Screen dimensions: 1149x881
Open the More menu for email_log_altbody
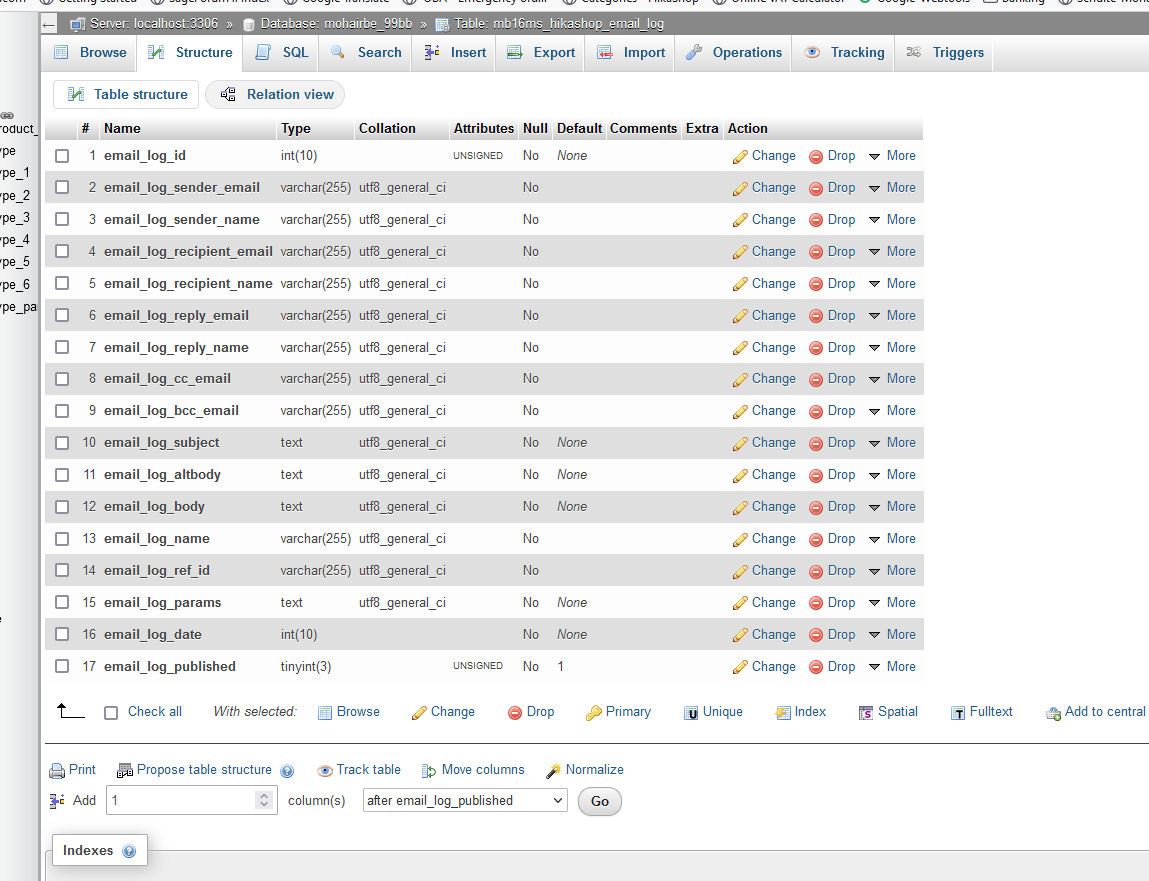(892, 474)
